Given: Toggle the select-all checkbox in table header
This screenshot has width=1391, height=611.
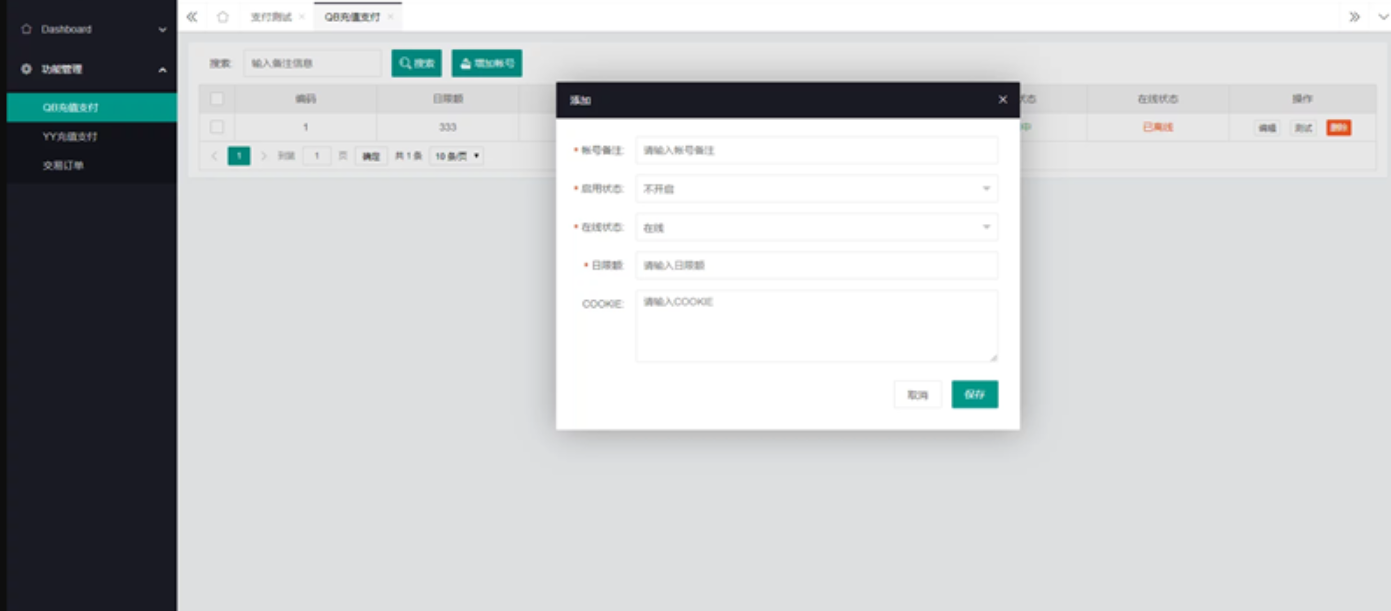Looking at the screenshot, I should coord(217,99).
